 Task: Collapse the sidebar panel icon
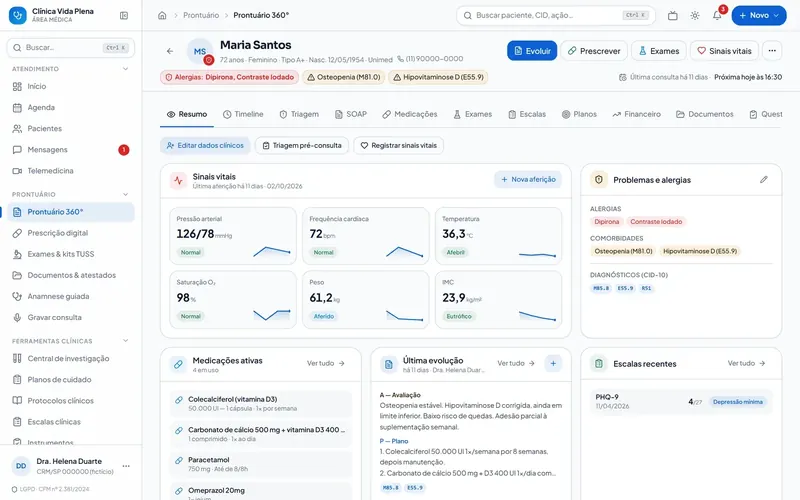124,15
